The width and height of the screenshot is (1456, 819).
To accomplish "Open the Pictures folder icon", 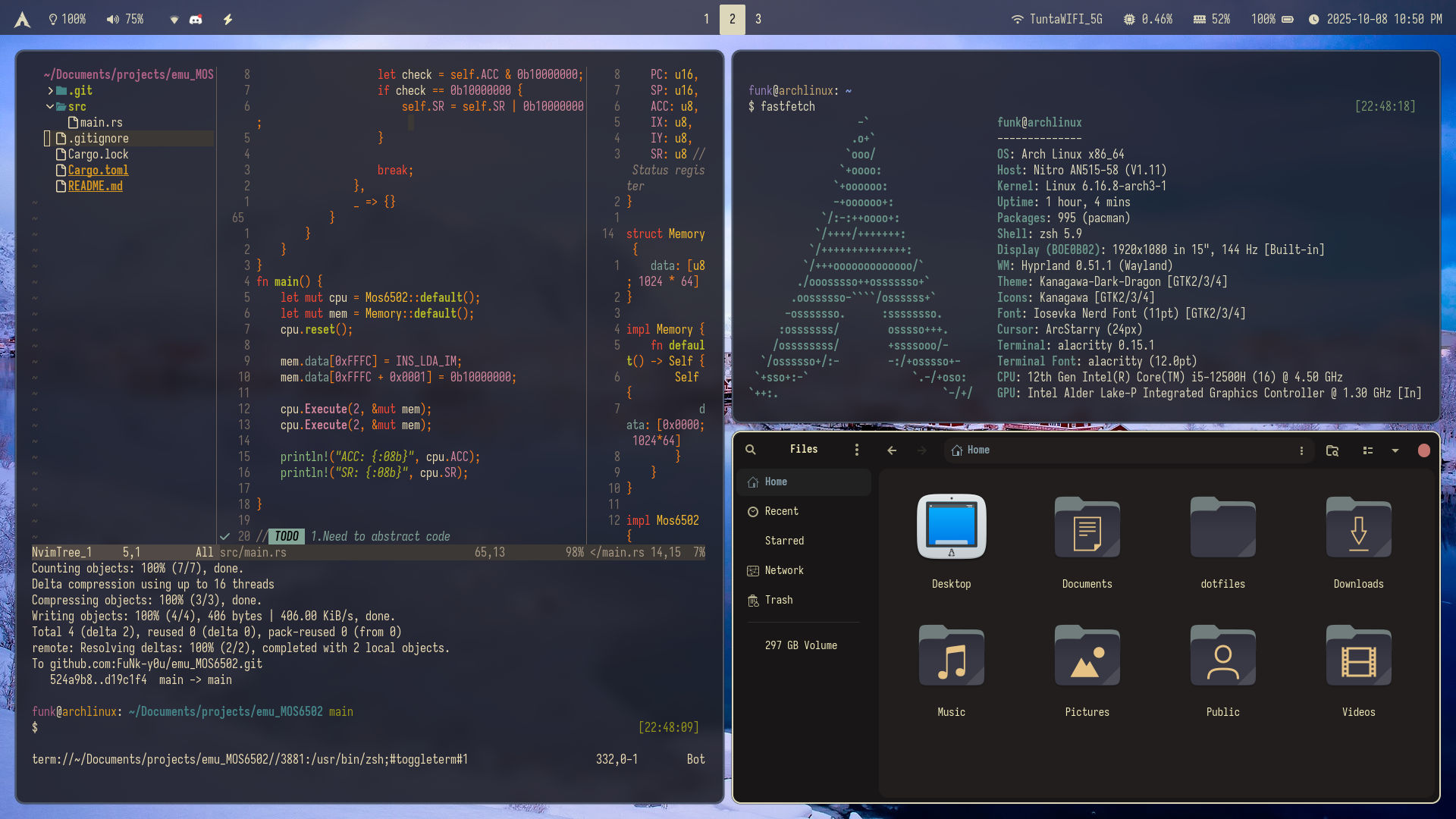I will click(x=1087, y=657).
